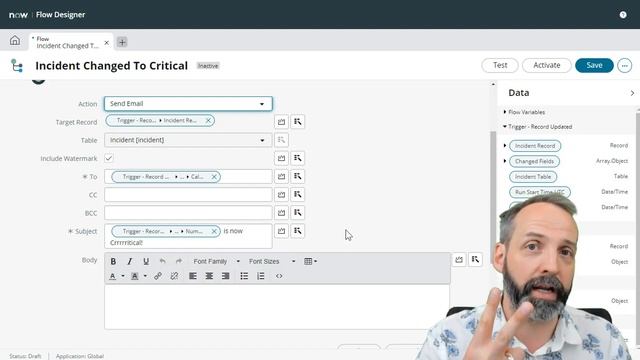
Task: Open script toggle for Target Record
Action: pyautogui.click(x=281, y=122)
